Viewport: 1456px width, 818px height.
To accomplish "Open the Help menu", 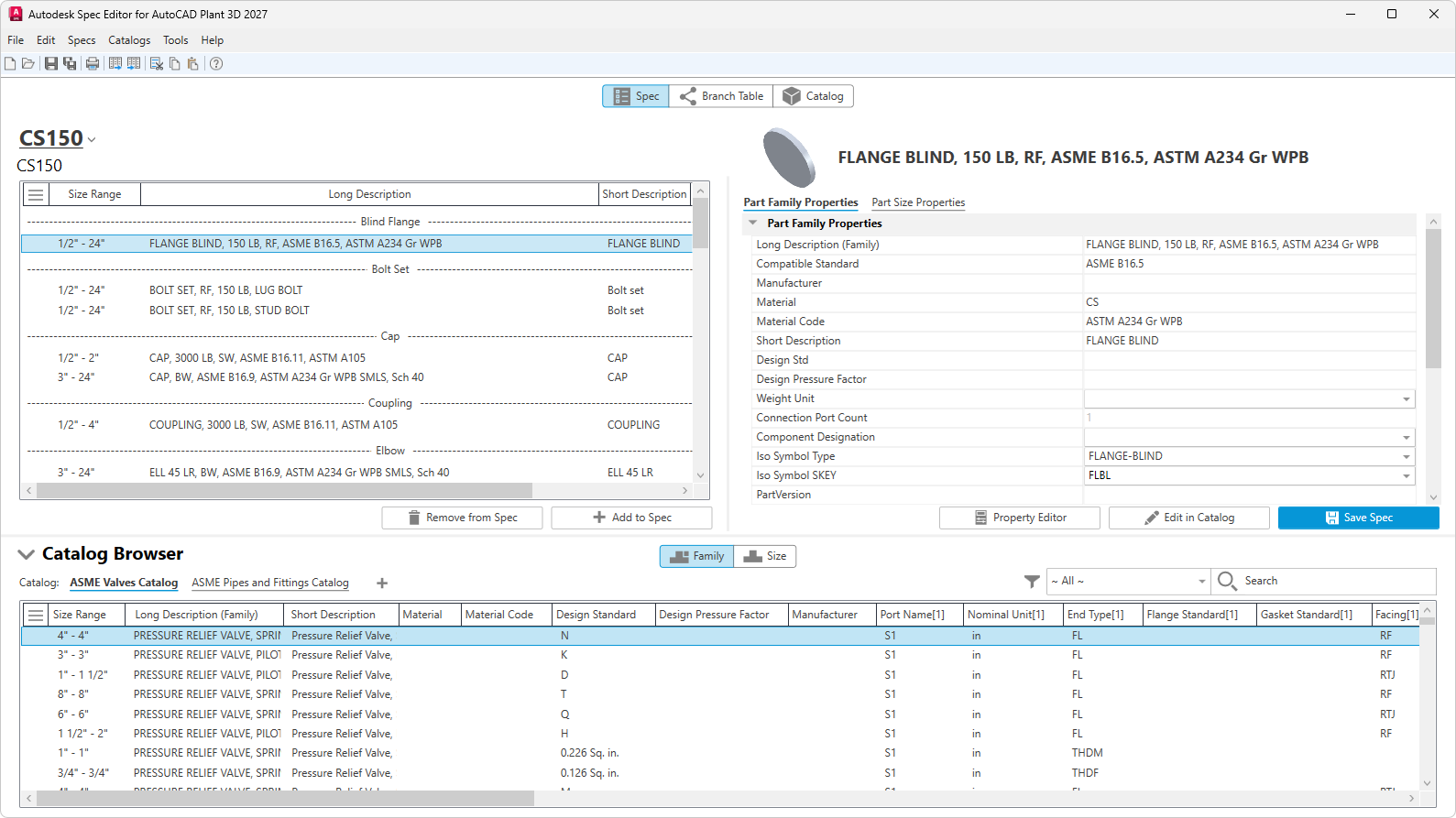I will pyautogui.click(x=213, y=40).
